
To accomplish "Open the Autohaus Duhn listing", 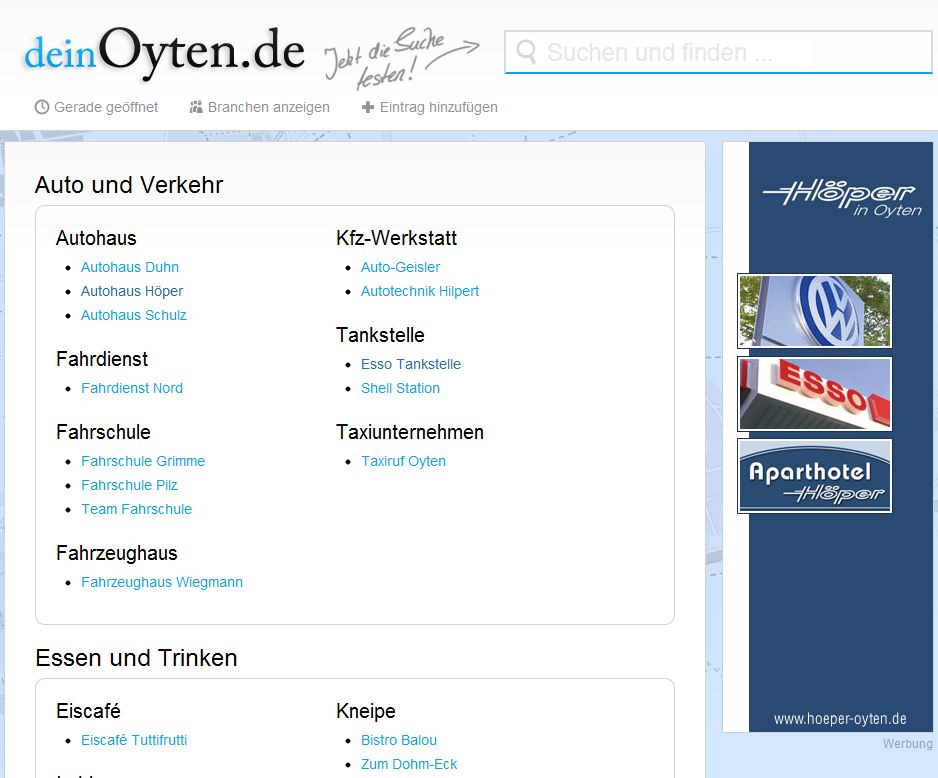I will 130,267.
